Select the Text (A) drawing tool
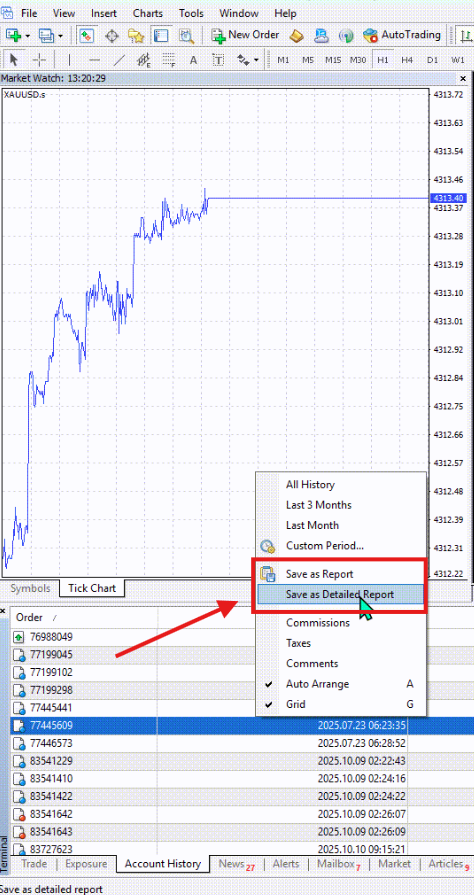This screenshot has height=895, width=474. pyautogui.click(x=193, y=60)
